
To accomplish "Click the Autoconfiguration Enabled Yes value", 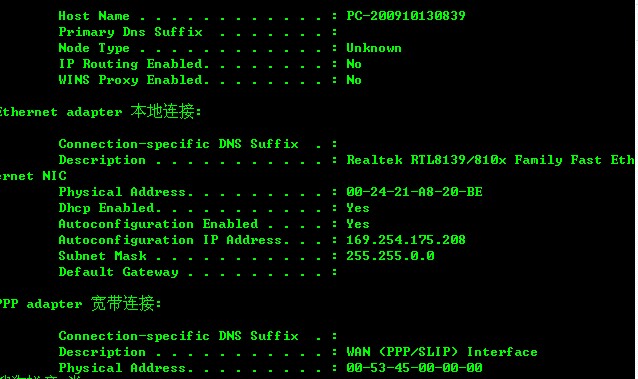I will click(358, 224).
